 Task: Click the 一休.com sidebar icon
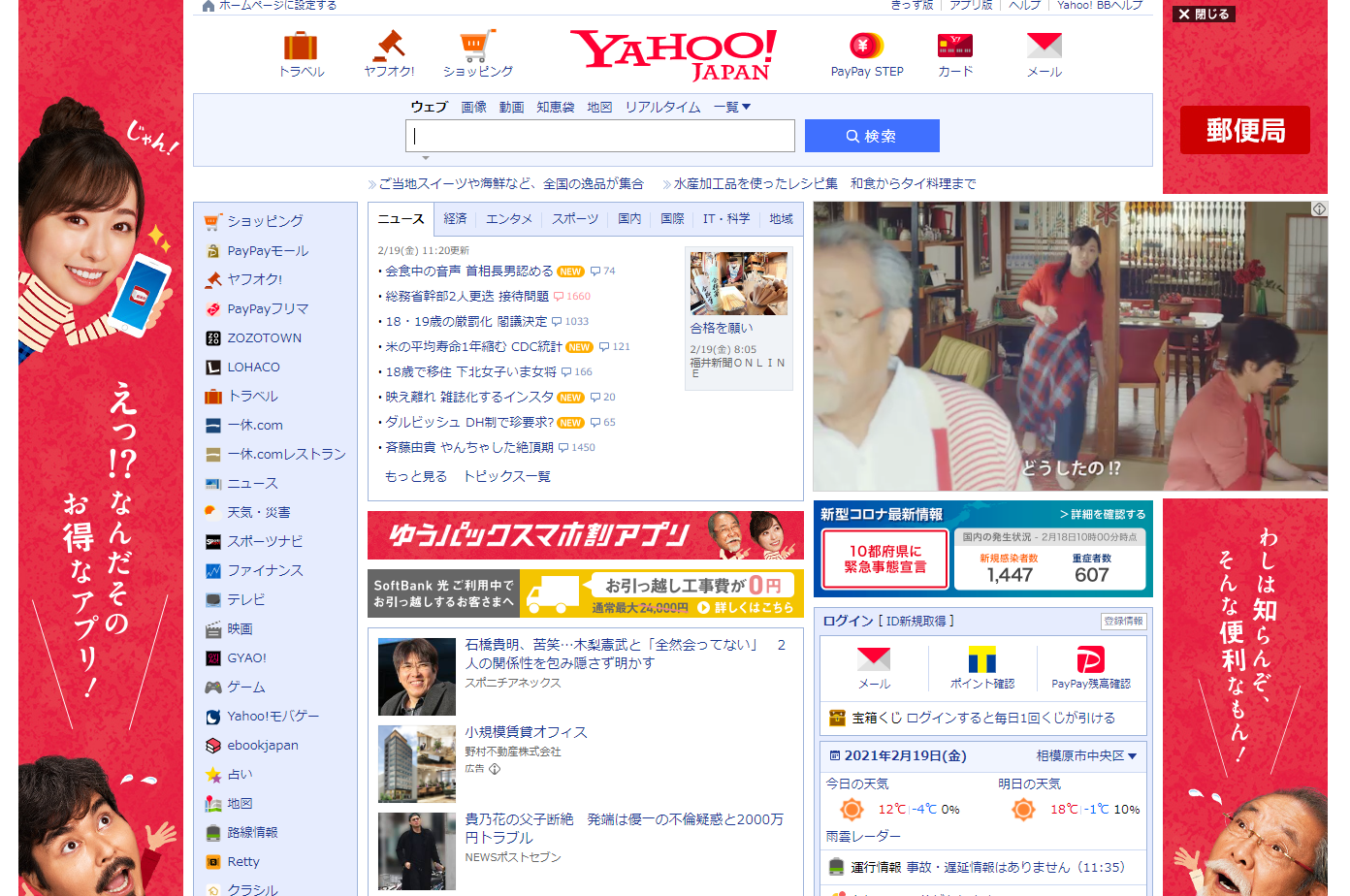(x=213, y=426)
